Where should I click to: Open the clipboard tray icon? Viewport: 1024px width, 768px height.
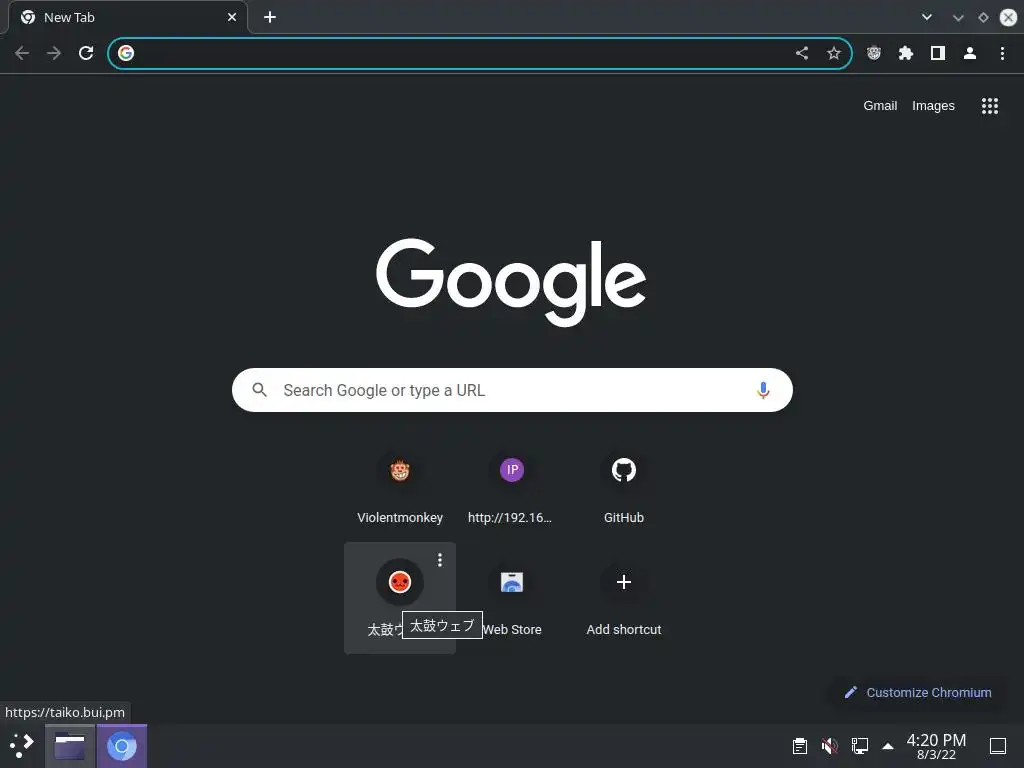[x=800, y=746]
